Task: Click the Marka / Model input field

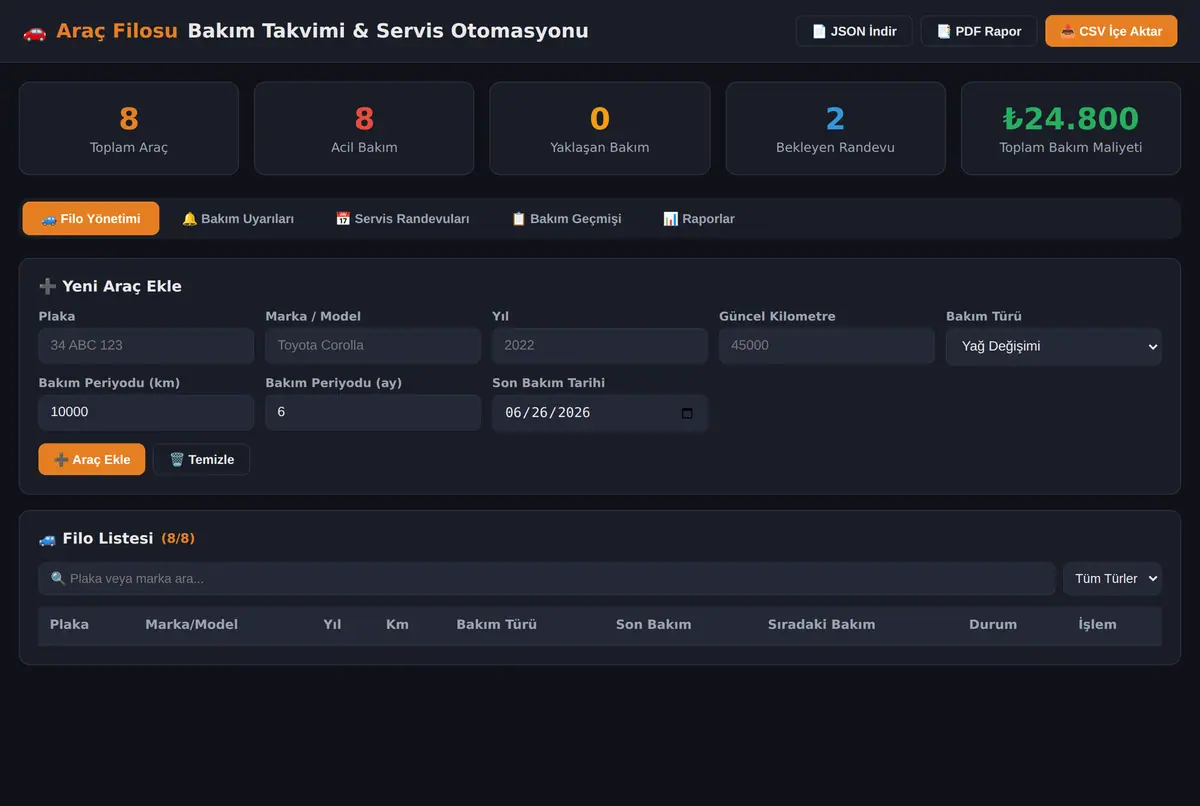Action: pyautogui.click(x=373, y=346)
